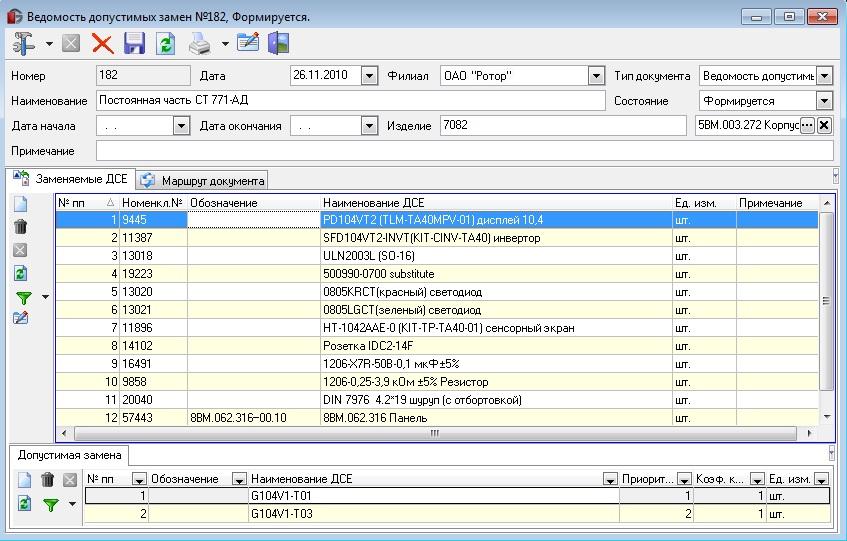The height and width of the screenshot is (541, 847).
Task: Open the dropdown arrow next to tools icon
Action: point(49,44)
